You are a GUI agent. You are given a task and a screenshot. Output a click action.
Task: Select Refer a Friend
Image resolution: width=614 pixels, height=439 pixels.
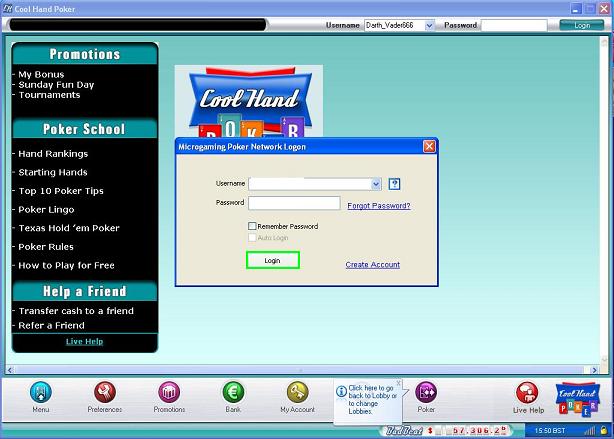[51, 325]
